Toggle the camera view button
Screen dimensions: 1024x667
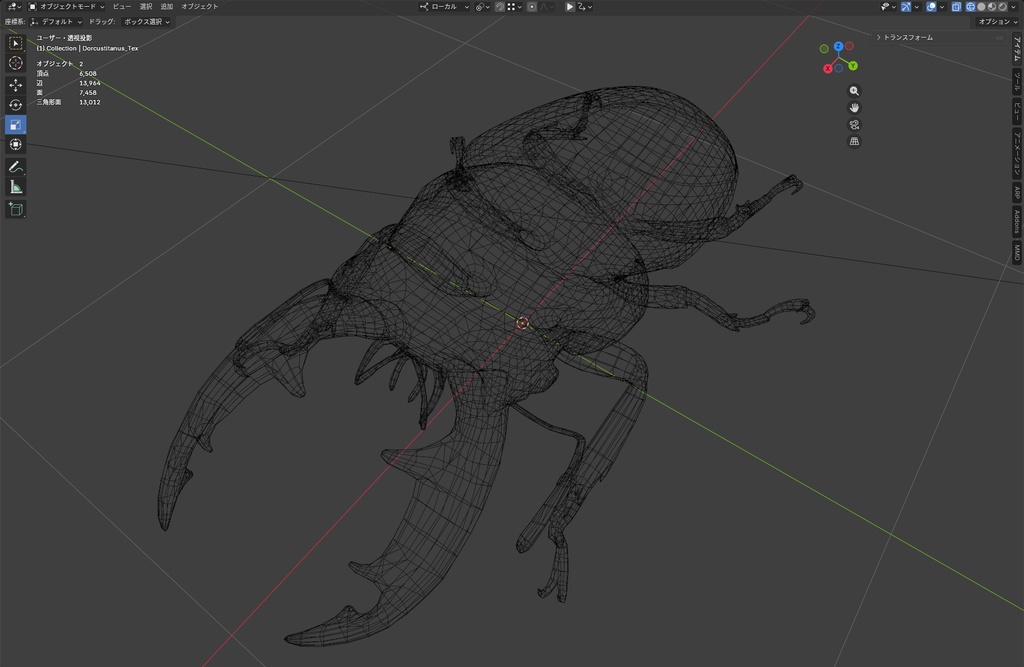pyautogui.click(x=854, y=125)
